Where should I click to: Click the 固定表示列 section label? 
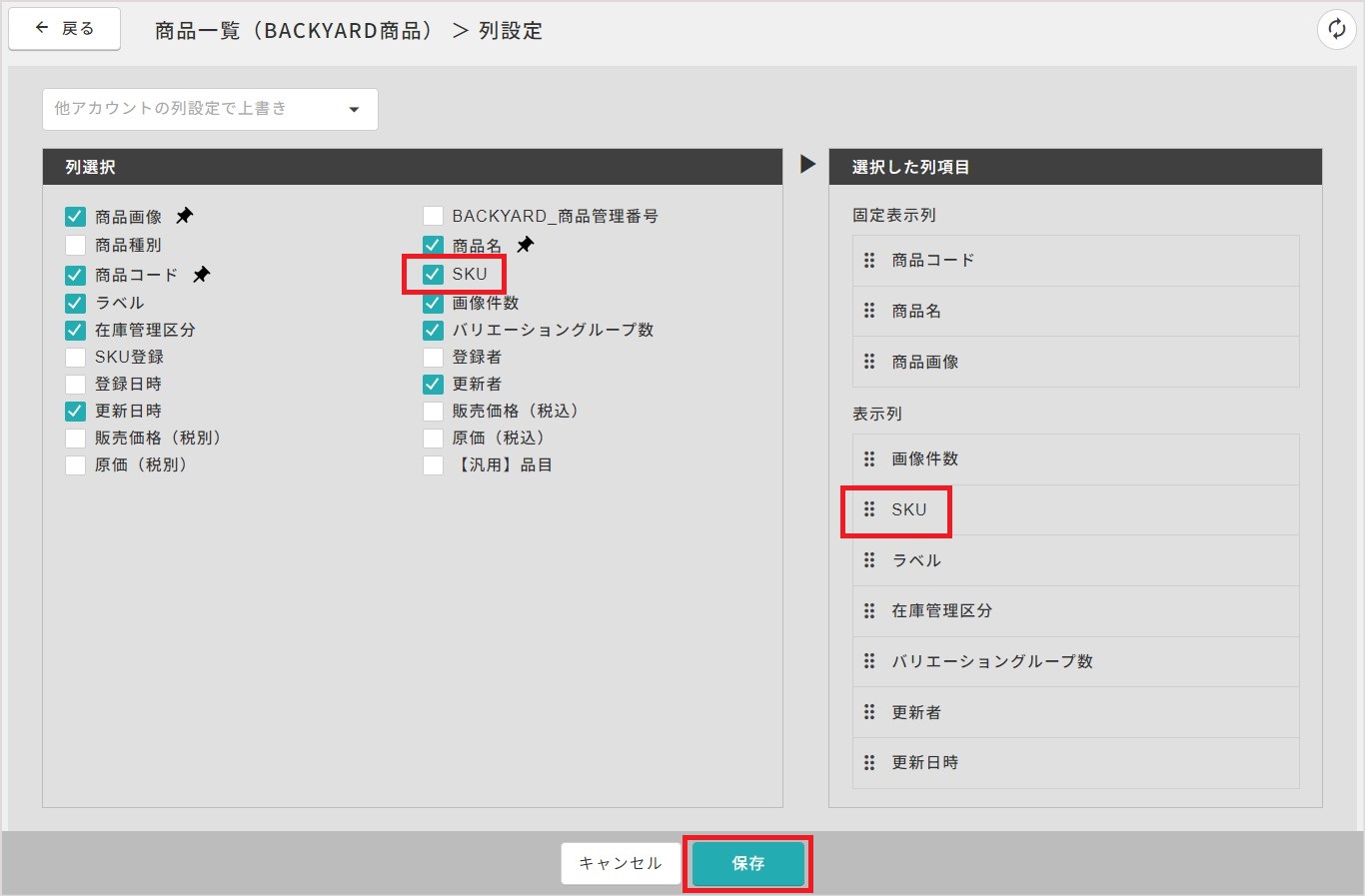coord(893,215)
